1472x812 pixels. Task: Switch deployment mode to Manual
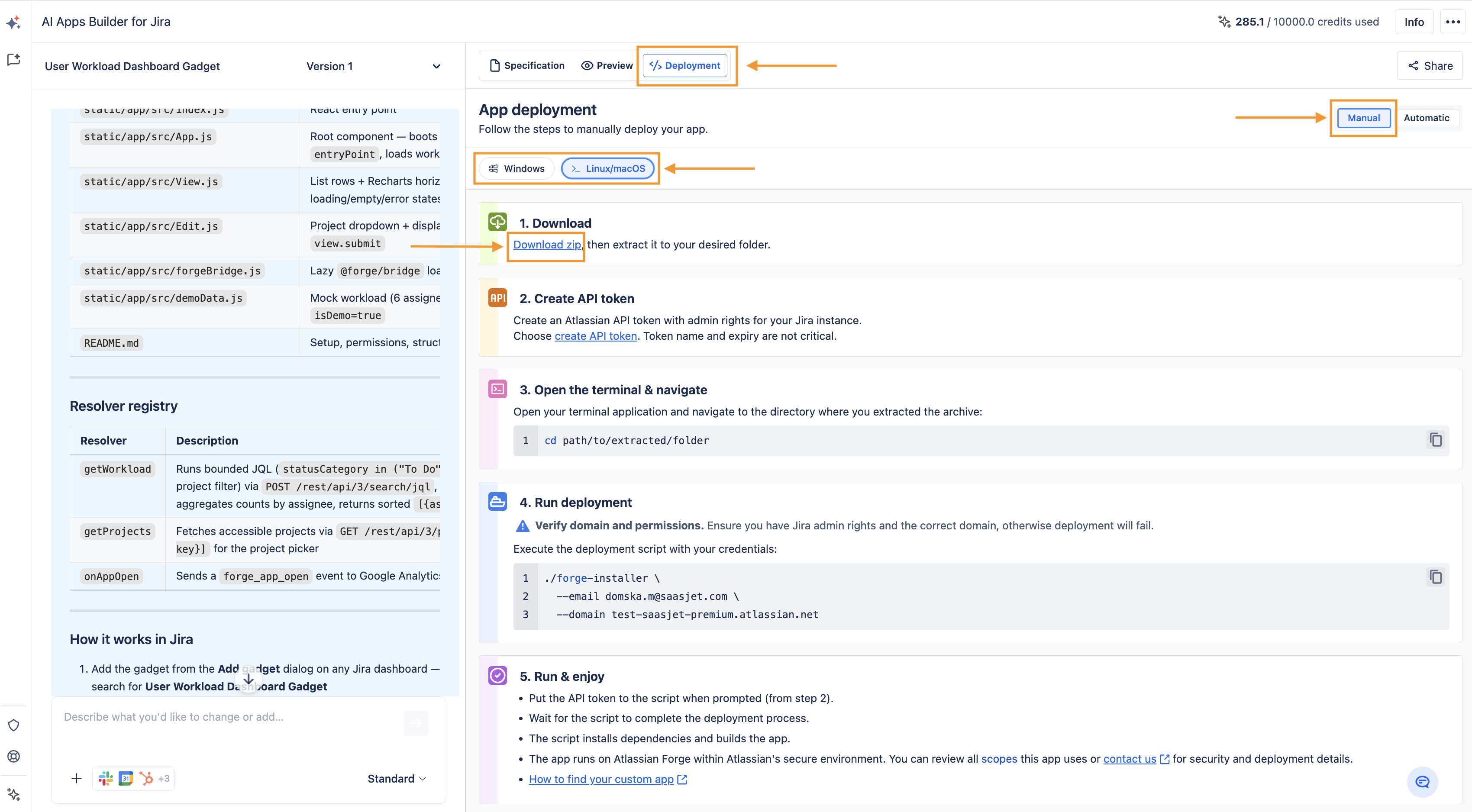coord(1363,118)
